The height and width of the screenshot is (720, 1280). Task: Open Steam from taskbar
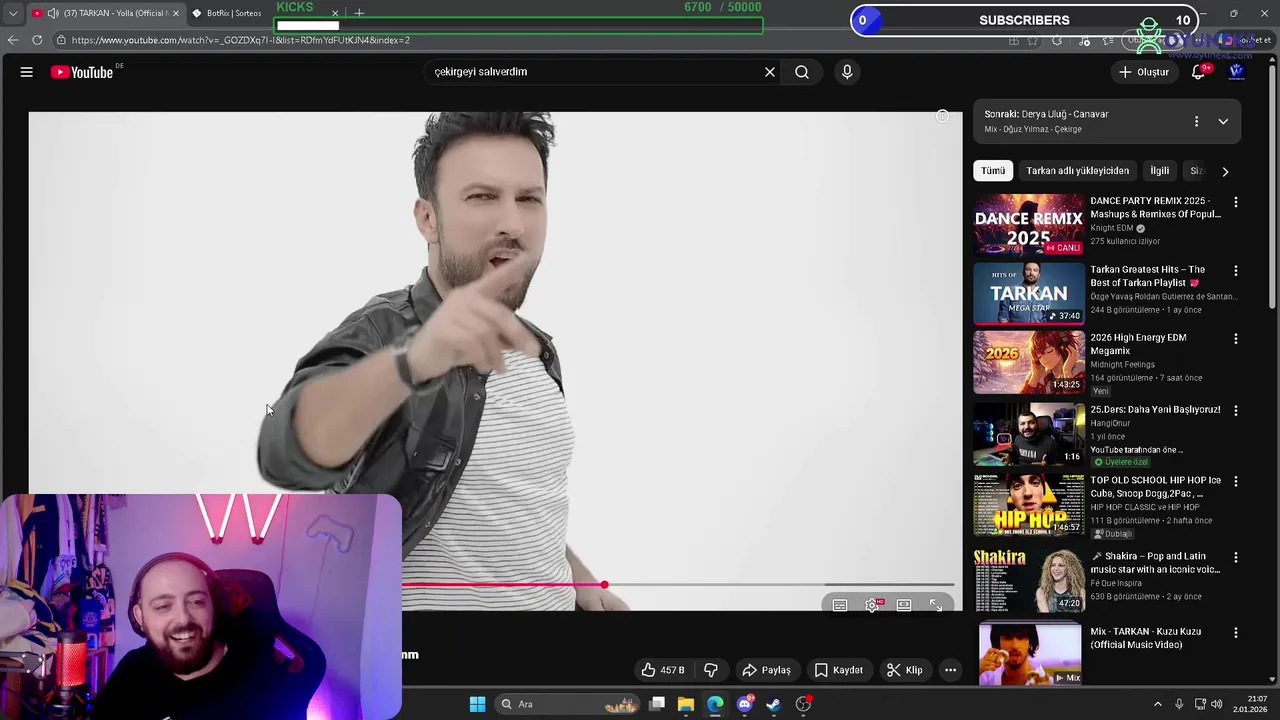(773, 704)
